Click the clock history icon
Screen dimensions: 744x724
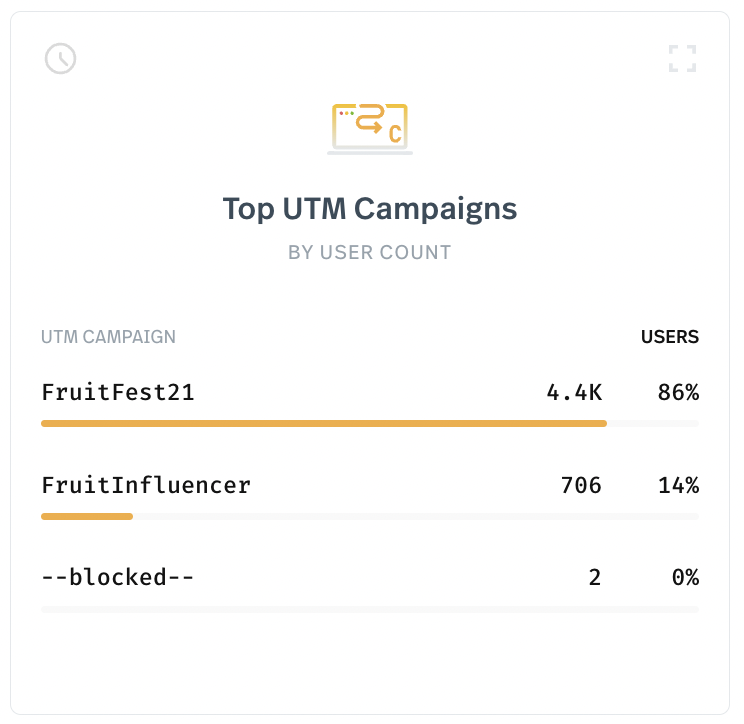(x=60, y=59)
